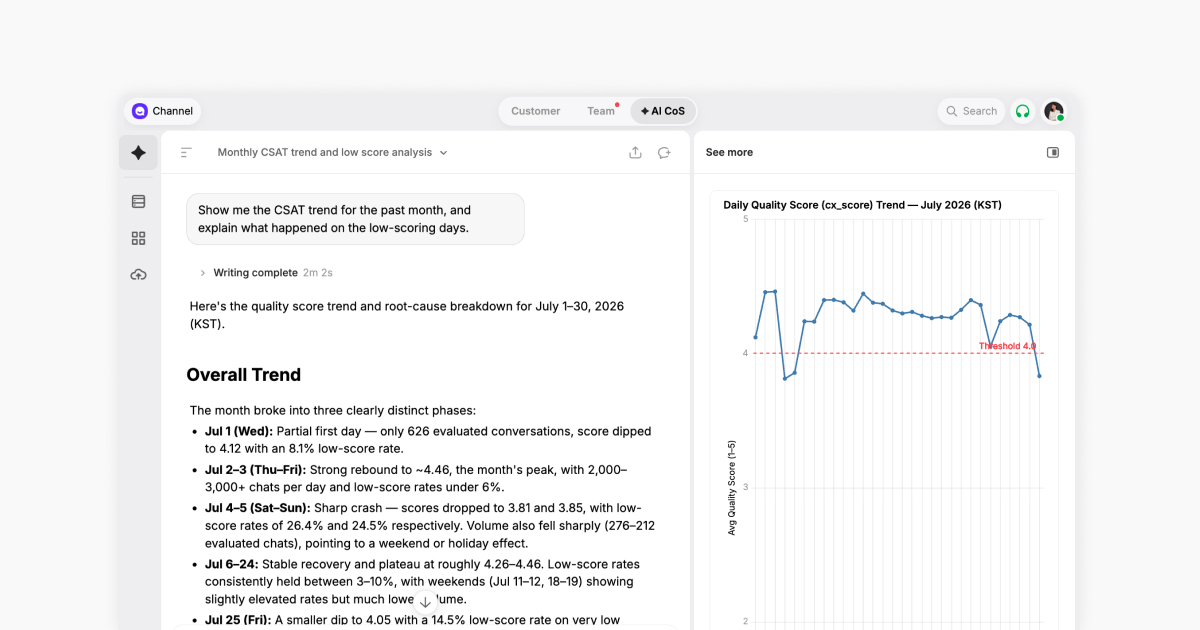Open the Channel logo button
Screen dimensions: 1200x630
163,111
